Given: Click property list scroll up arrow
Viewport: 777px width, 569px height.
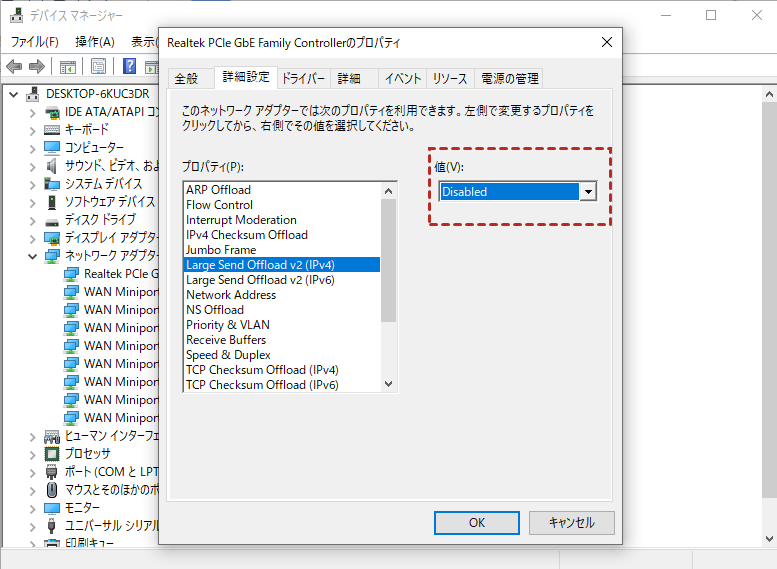Looking at the screenshot, I should pyautogui.click(x=388, y=191).
